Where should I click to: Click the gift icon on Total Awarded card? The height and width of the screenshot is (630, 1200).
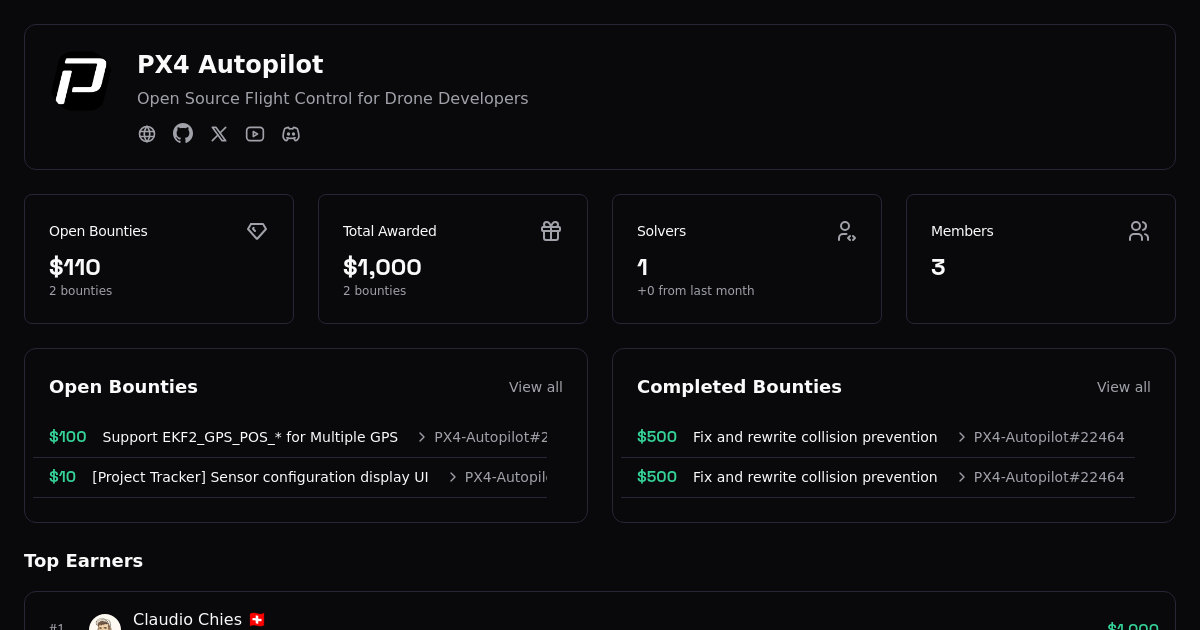click(551, 231)
